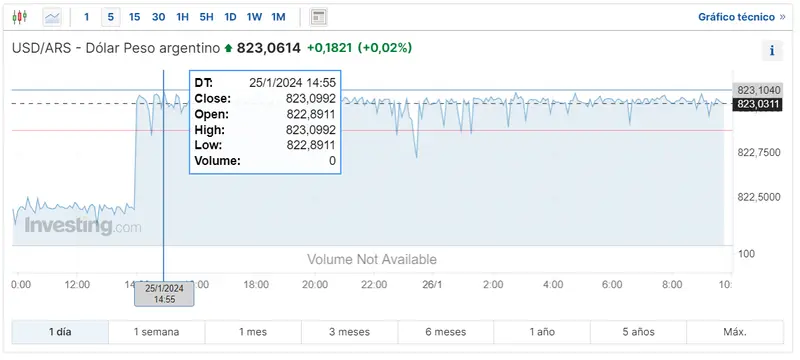Select the area chart type icon

[x=52, y=17]
